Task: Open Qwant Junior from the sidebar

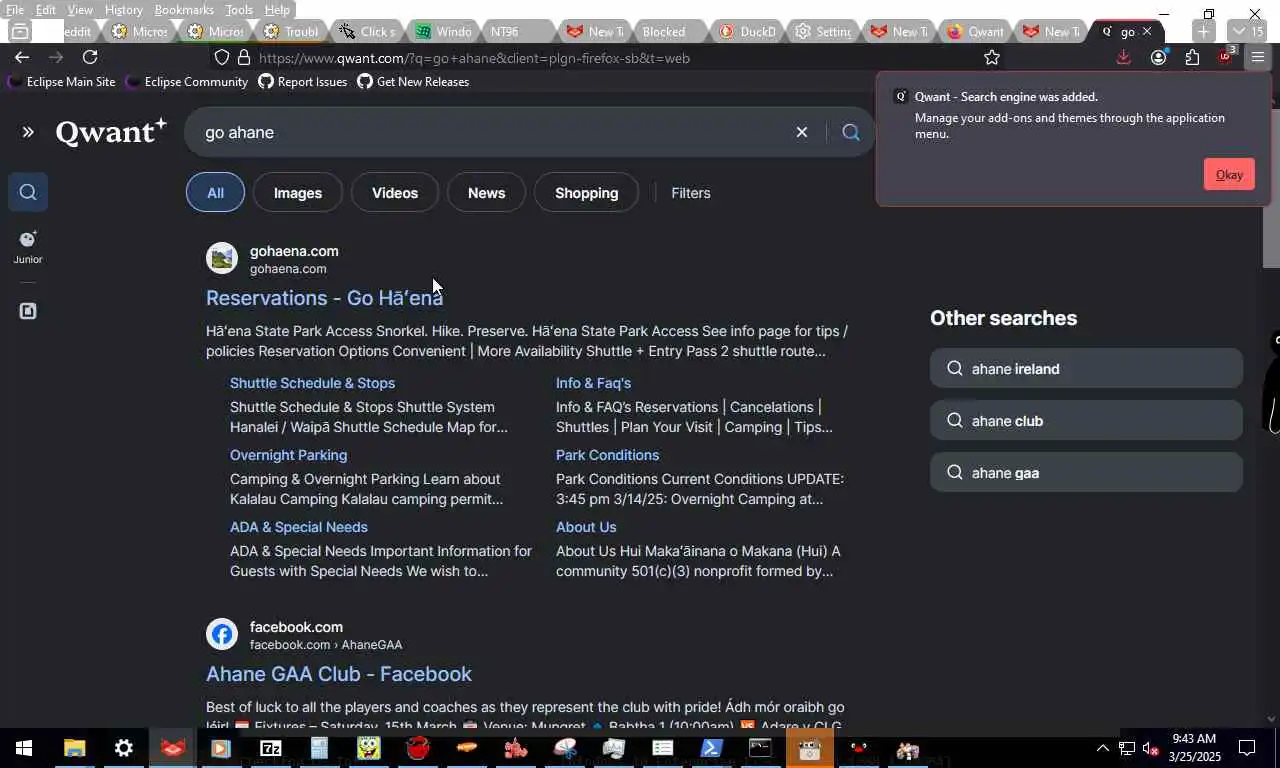Action: 28,247
